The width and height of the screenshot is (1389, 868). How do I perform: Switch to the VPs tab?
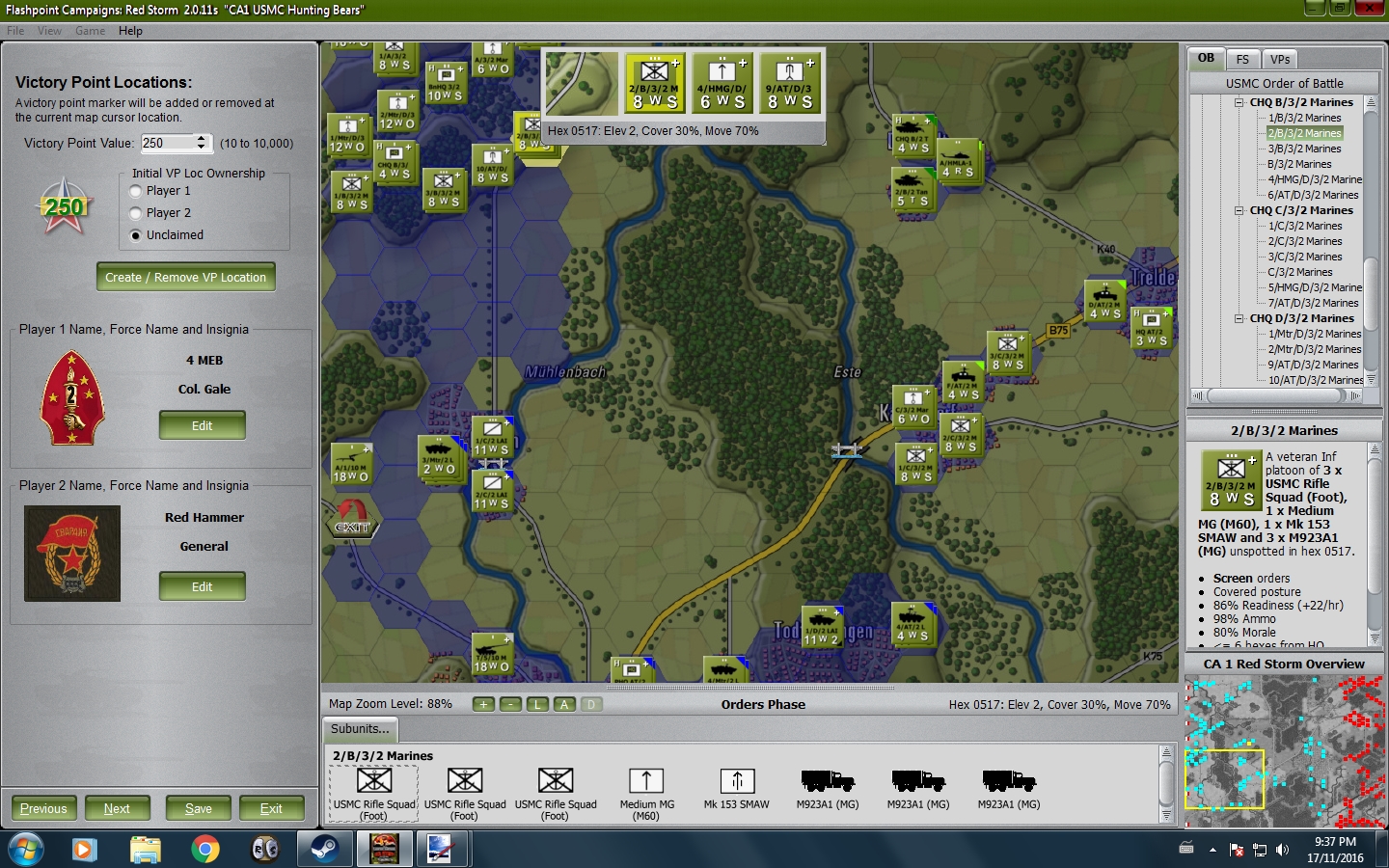pyautogui.click(x=1280, y=59)
